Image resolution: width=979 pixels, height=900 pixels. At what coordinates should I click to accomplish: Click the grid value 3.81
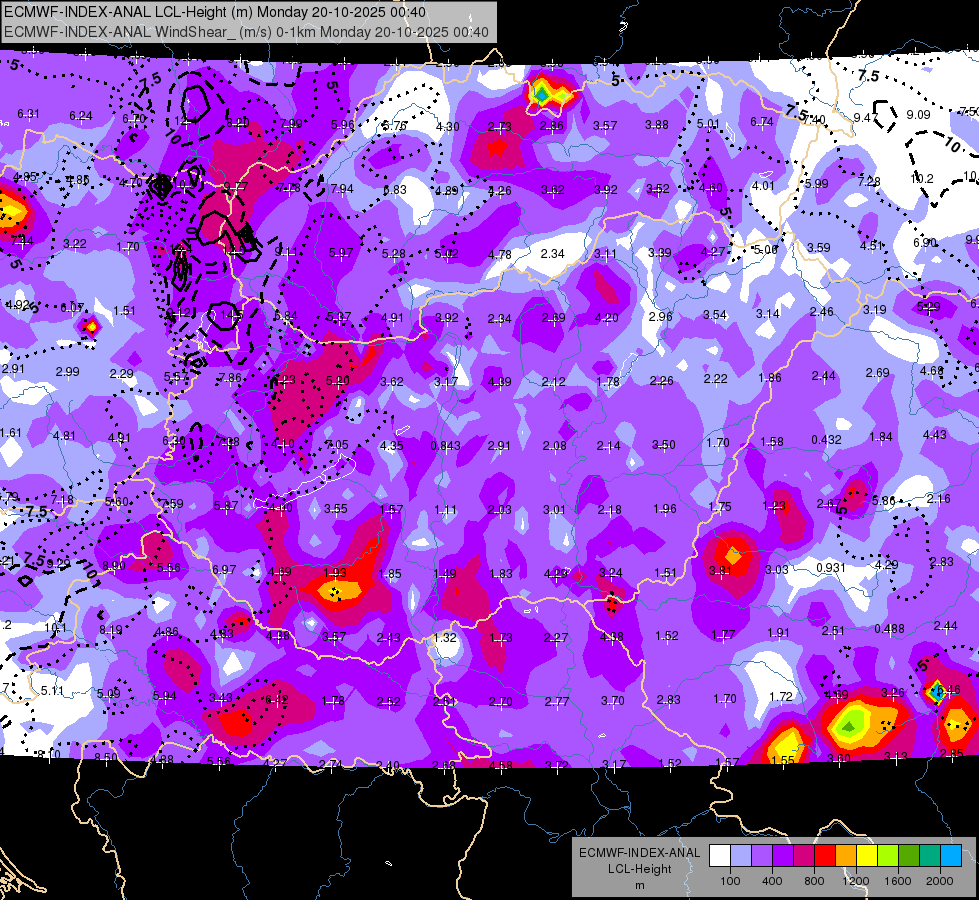pyautogui.click(x=720, y=571)
